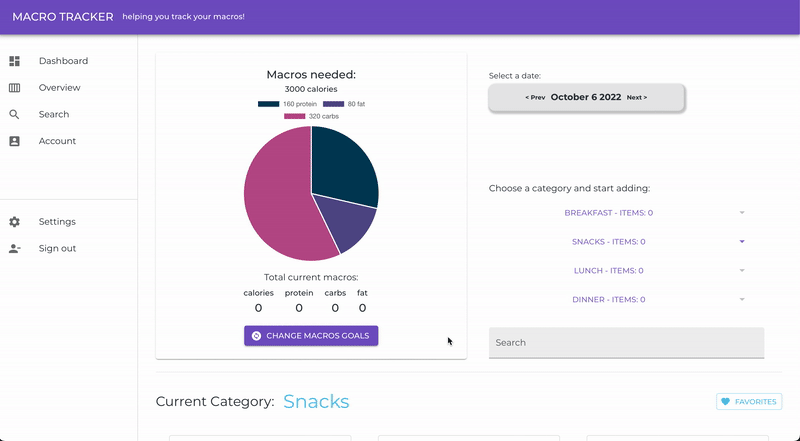800x441 pixels.
Task: Click the Total current macros label
Action: (311, 277)
